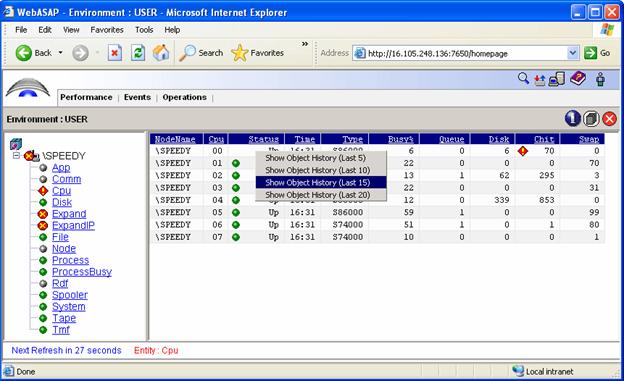Open the Disk entity link
The image size is (624, 381).
62,202
